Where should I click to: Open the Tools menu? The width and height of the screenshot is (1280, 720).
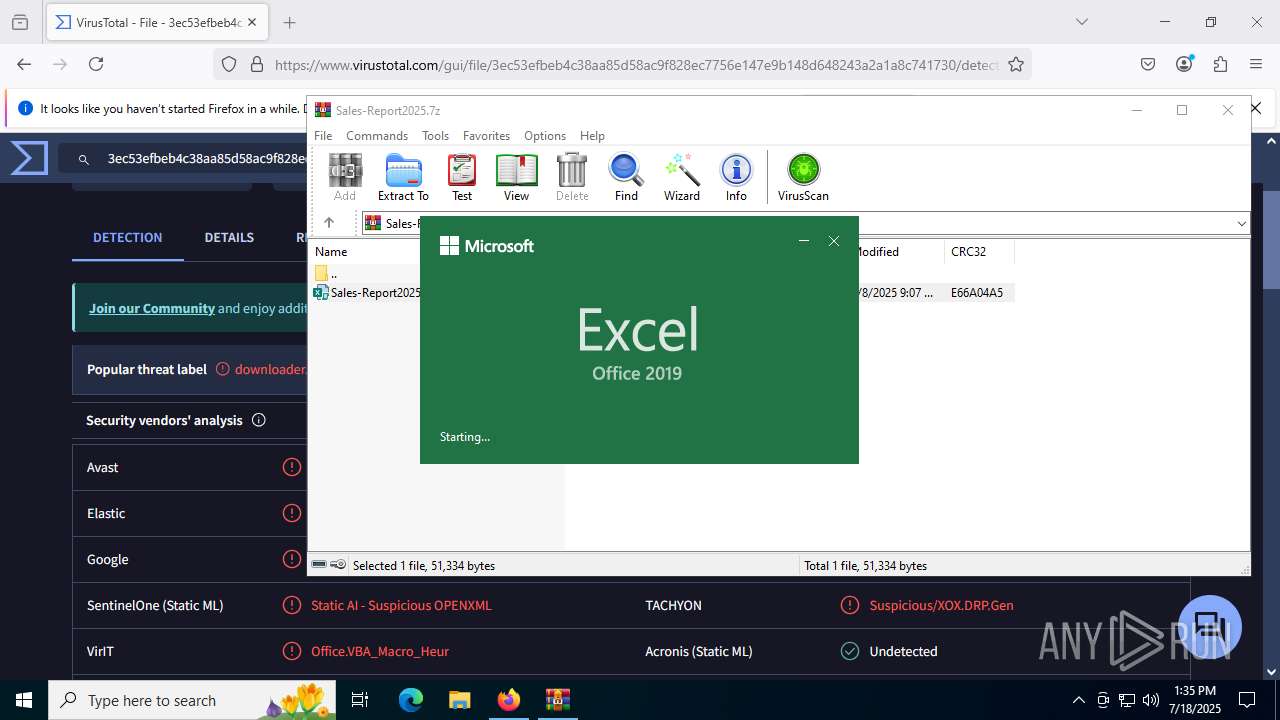[x=435, y=136]
